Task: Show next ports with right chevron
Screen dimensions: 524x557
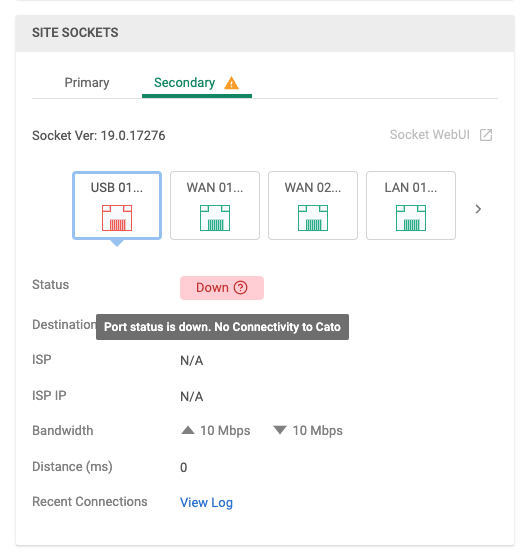Action: (x=478, y=209)
